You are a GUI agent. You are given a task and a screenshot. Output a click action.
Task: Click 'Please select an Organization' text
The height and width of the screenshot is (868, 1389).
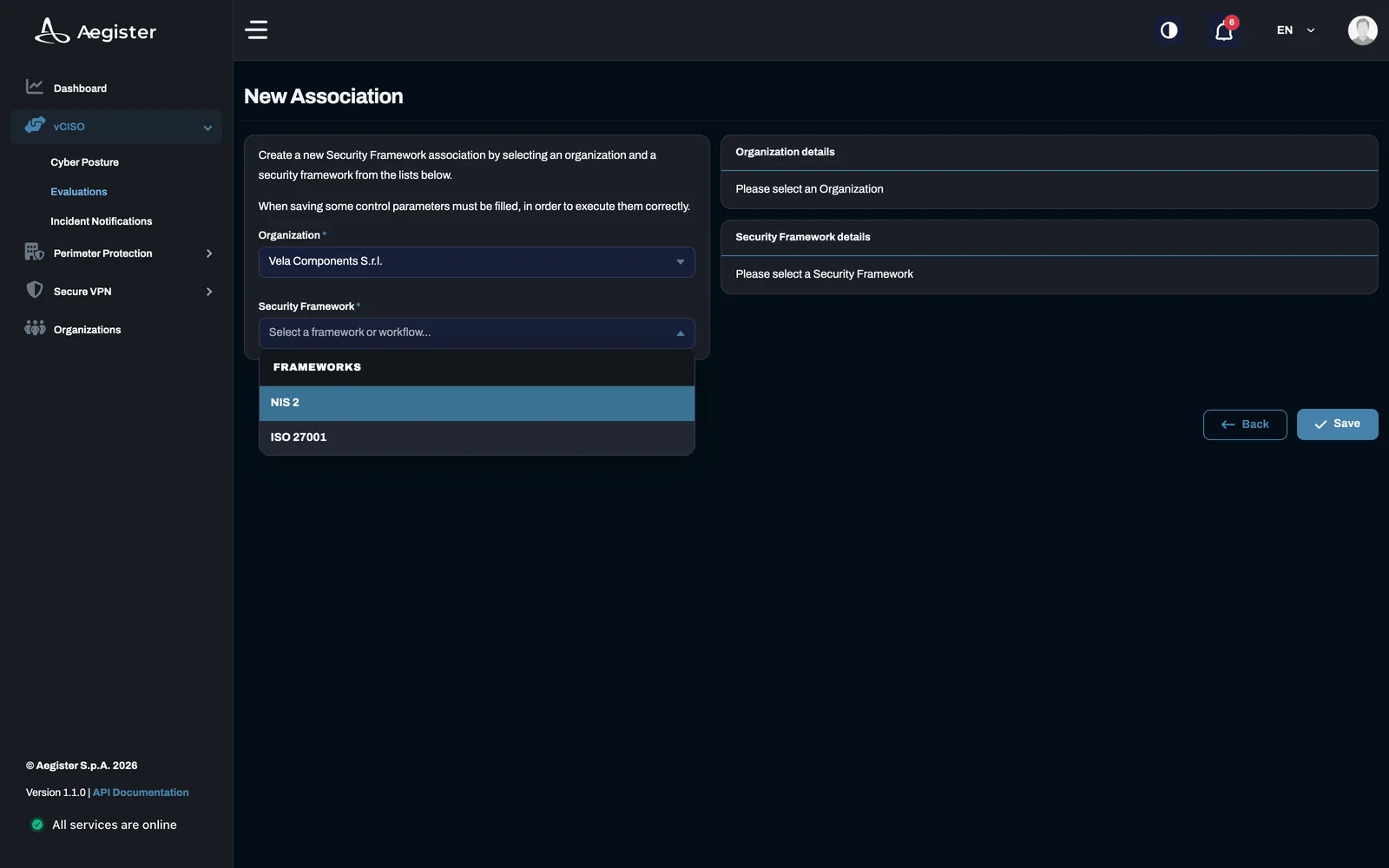point(809,189)
